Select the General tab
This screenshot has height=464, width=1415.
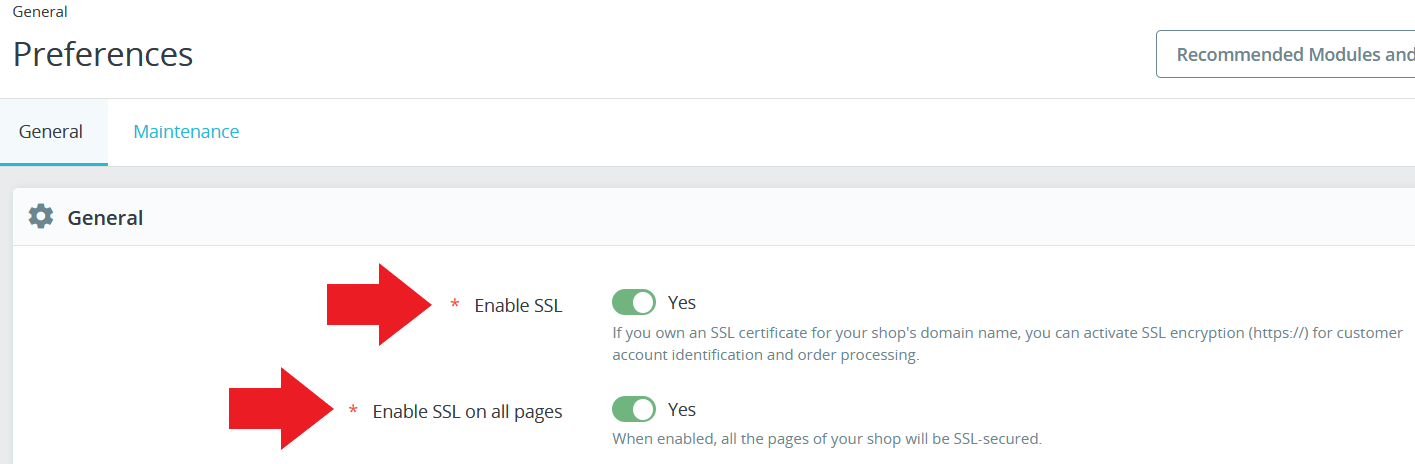point(51,132)
